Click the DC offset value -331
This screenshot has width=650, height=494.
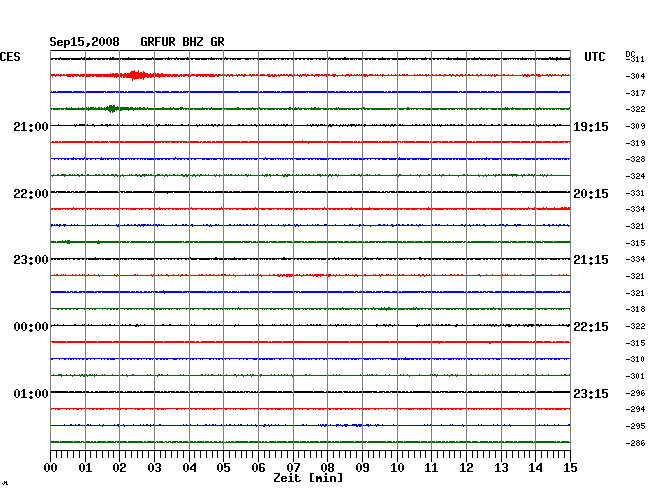point(635,193)
